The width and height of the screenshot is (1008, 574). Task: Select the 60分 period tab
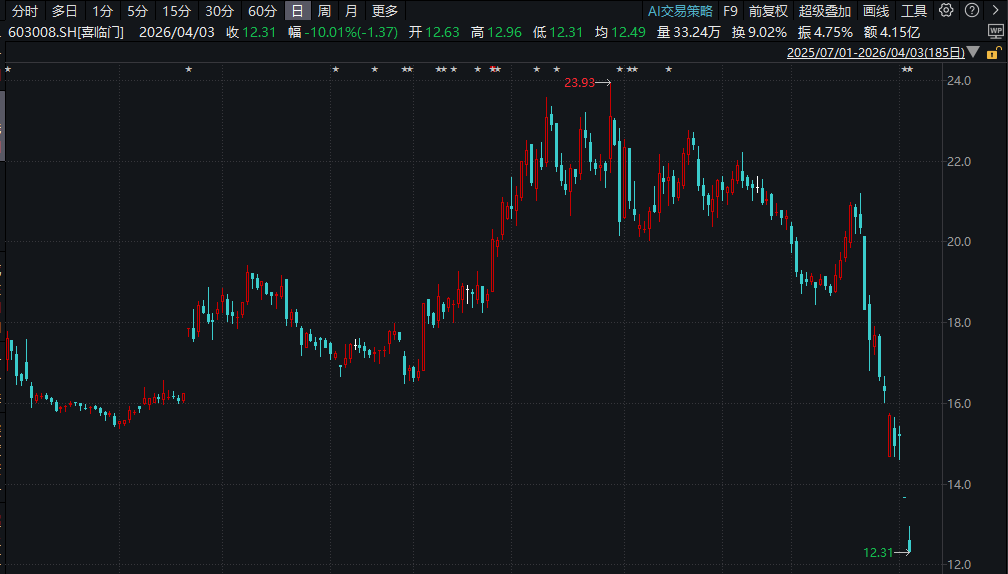point(262,11)
